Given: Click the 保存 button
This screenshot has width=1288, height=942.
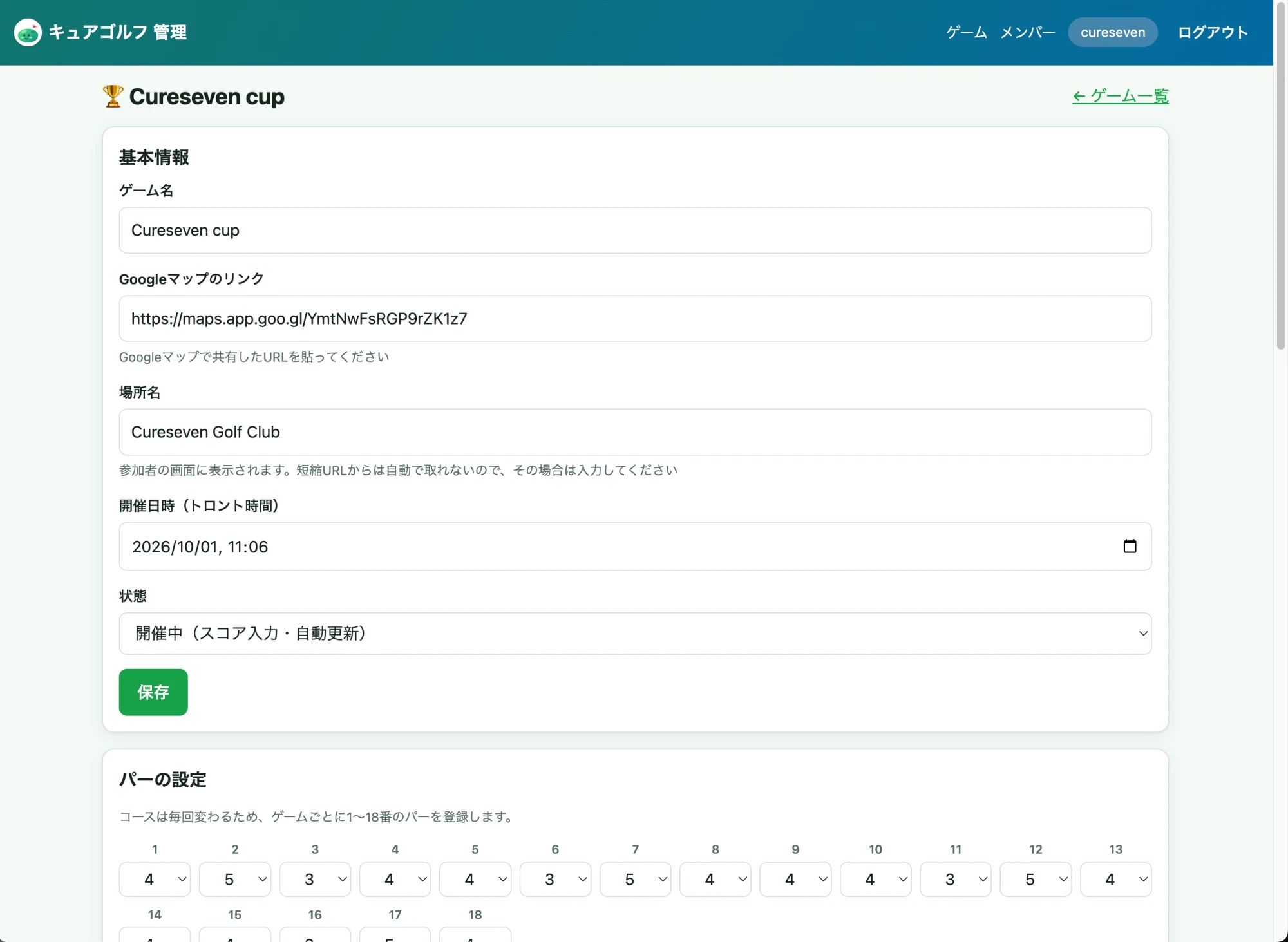Looking at the screenshot, I should coord(153,692).
